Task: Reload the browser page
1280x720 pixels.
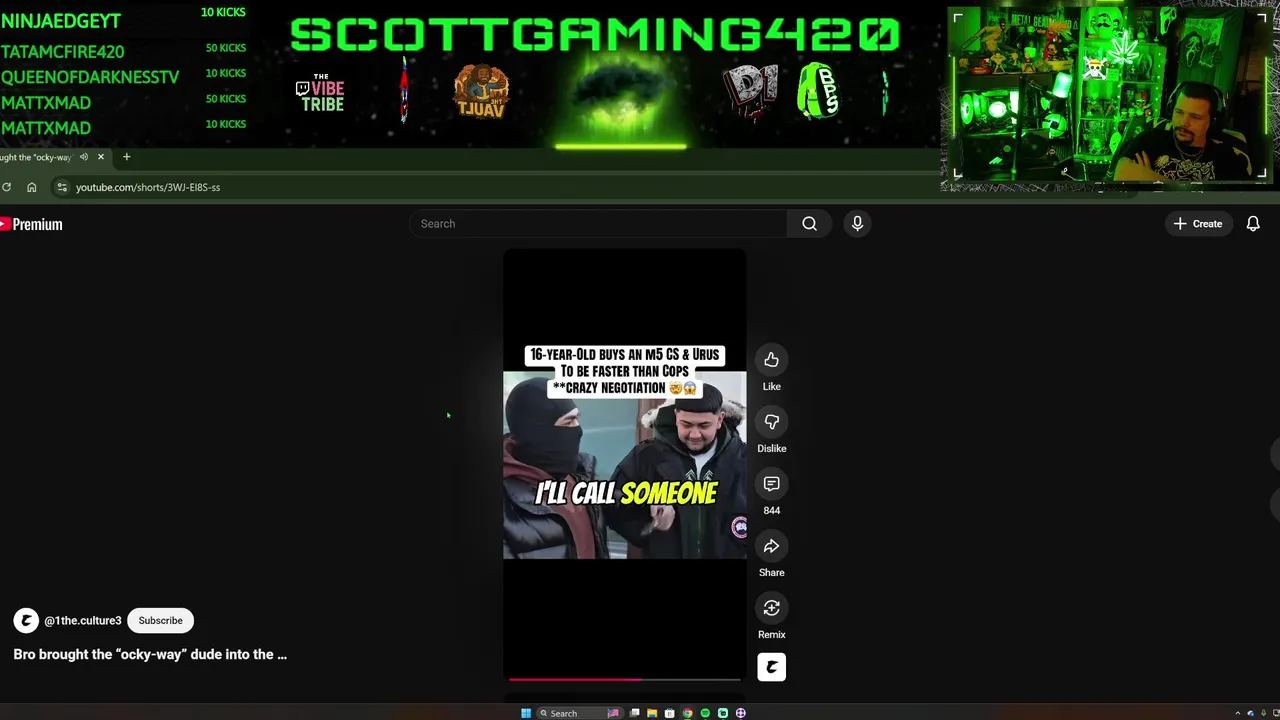Action: tap(6, 187)
